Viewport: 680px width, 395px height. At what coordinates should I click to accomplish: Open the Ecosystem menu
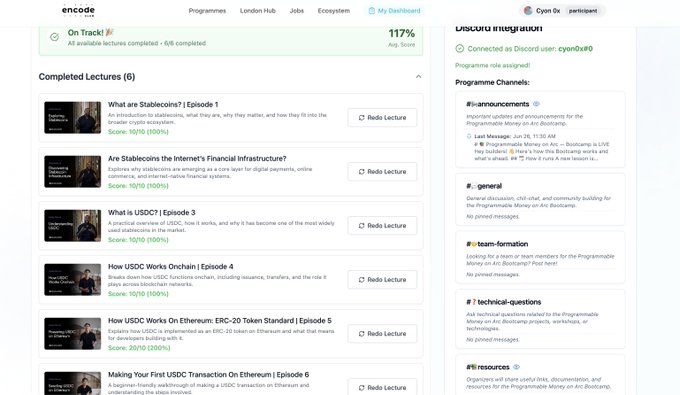point(333,11)
